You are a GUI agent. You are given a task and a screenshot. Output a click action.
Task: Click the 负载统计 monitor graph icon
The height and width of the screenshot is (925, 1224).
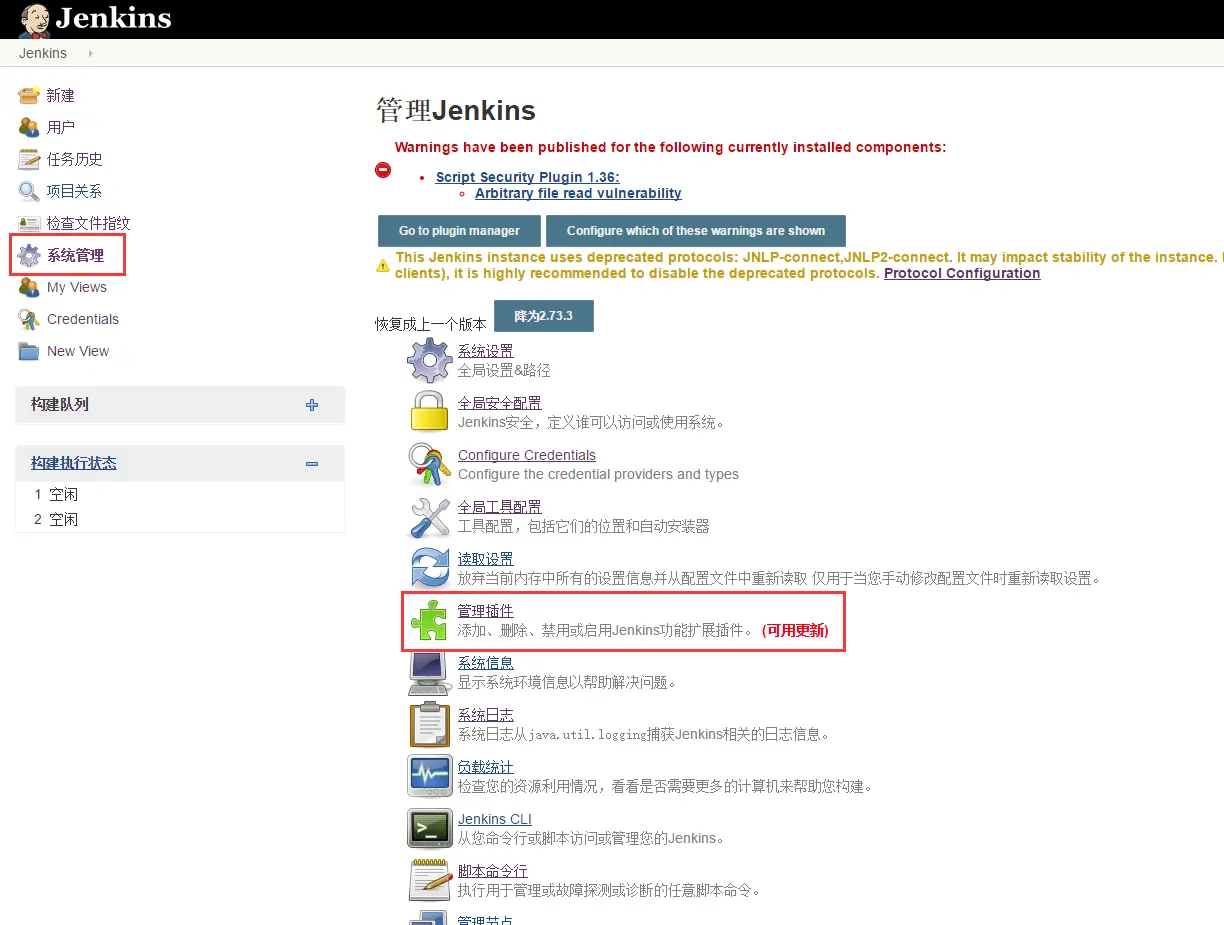tap(430, 776)
